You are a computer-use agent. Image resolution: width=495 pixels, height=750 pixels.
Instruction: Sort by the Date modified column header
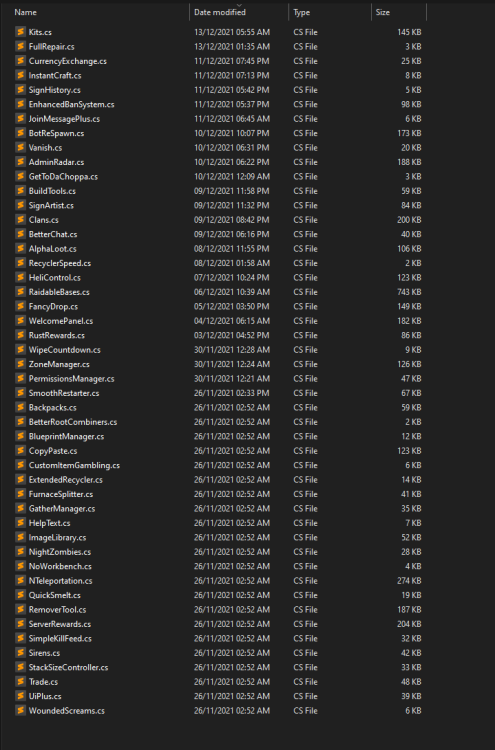[239, 12]
